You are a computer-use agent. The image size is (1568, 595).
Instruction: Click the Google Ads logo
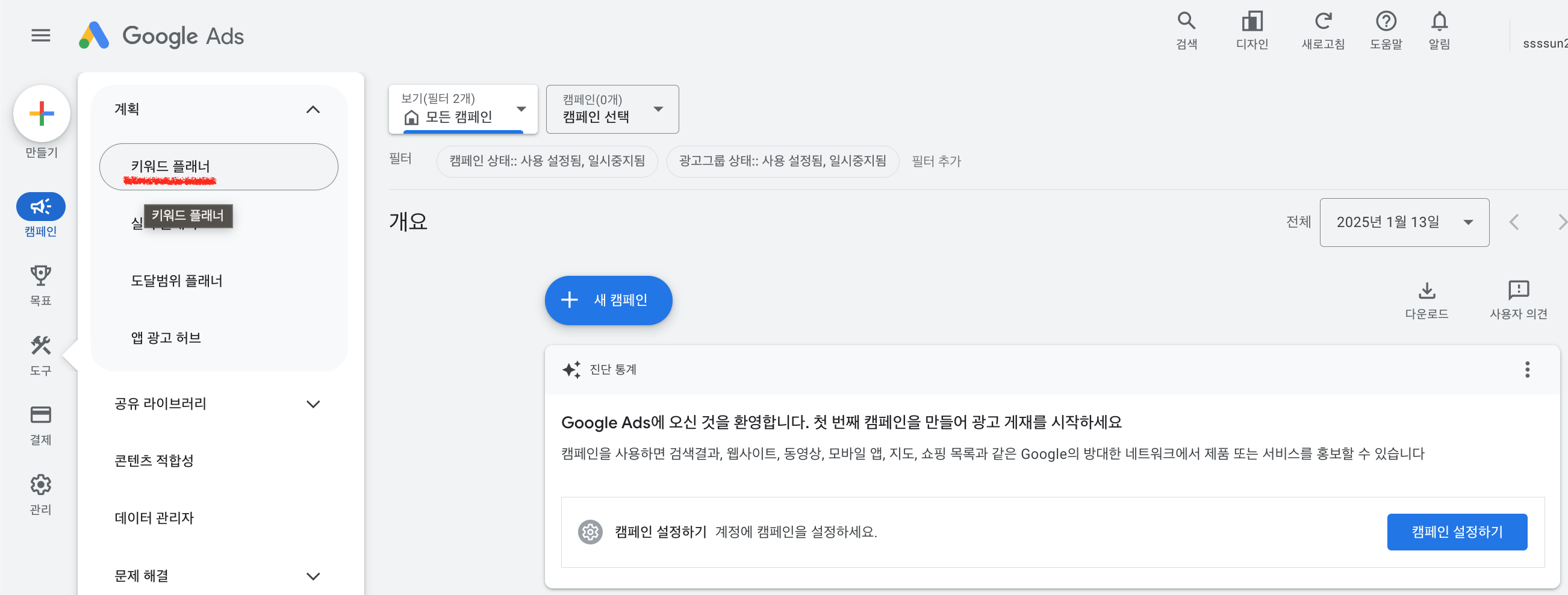pyautogui.click(x=161, y=36)
